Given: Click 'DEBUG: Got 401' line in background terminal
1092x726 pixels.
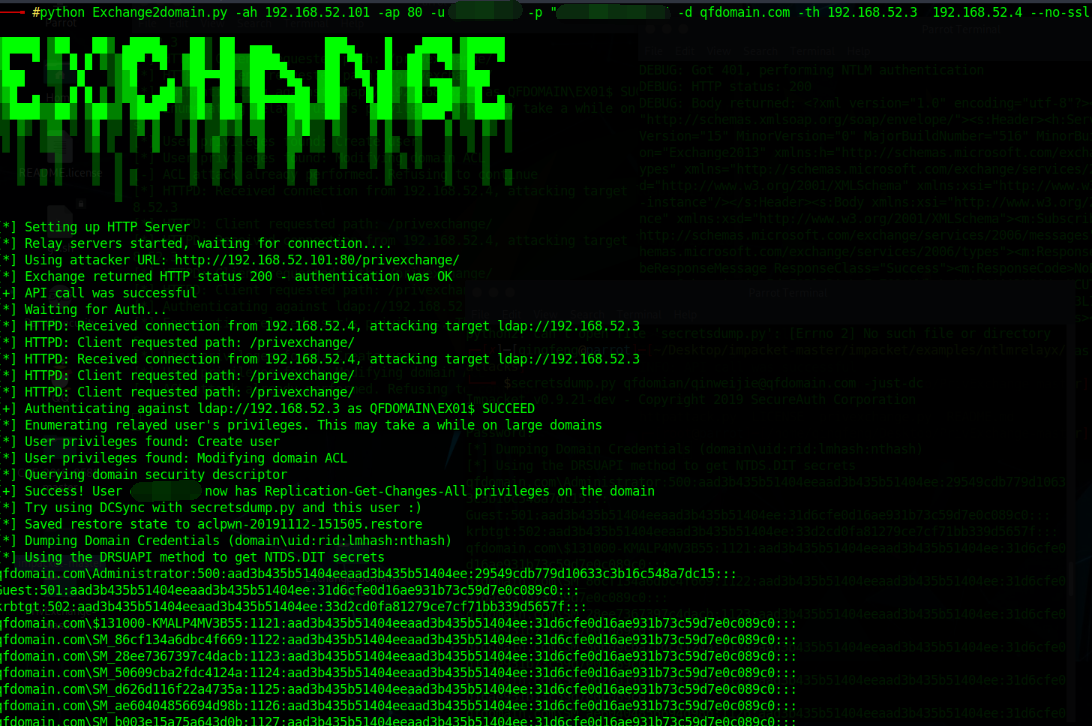Looking at the screenshot, I should tap(811, 70).
